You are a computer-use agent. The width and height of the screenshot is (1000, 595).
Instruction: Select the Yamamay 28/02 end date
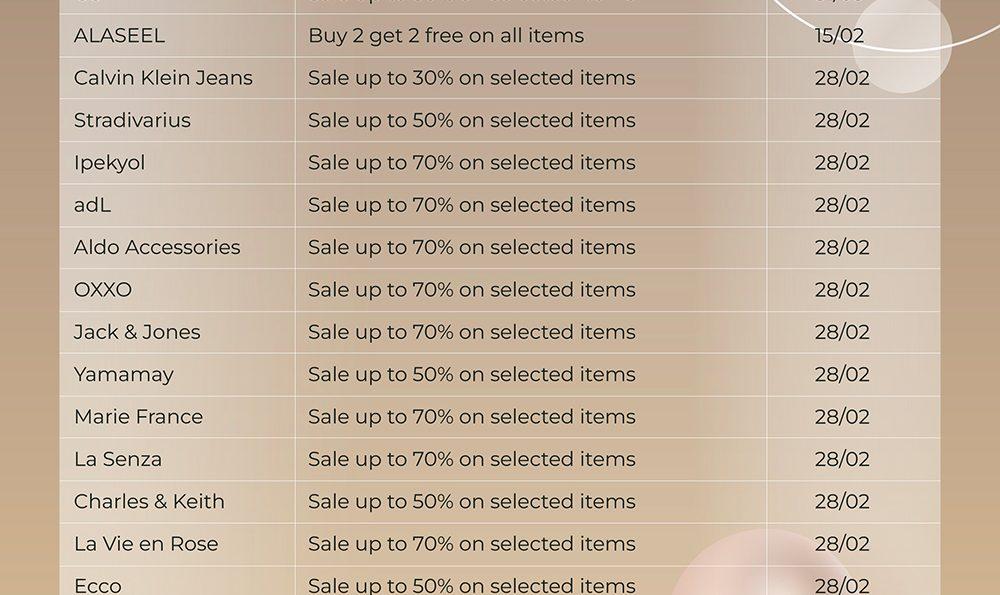point(842,375)
